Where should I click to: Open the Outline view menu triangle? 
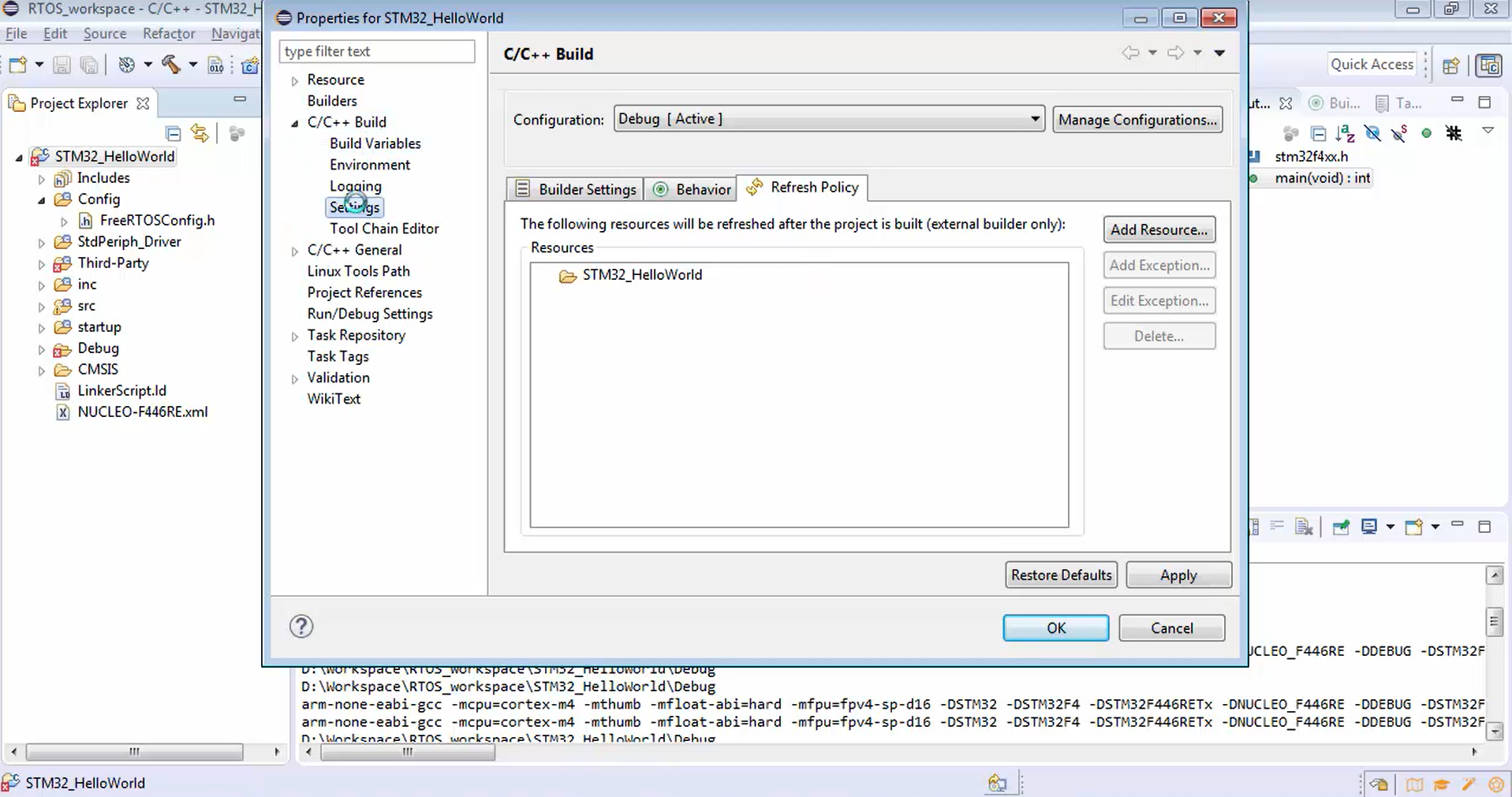pos(1488,130)
